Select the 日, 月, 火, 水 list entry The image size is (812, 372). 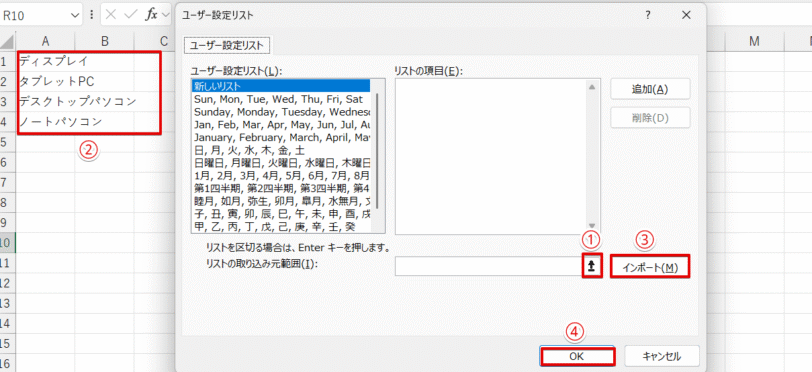tap(281, 150)
